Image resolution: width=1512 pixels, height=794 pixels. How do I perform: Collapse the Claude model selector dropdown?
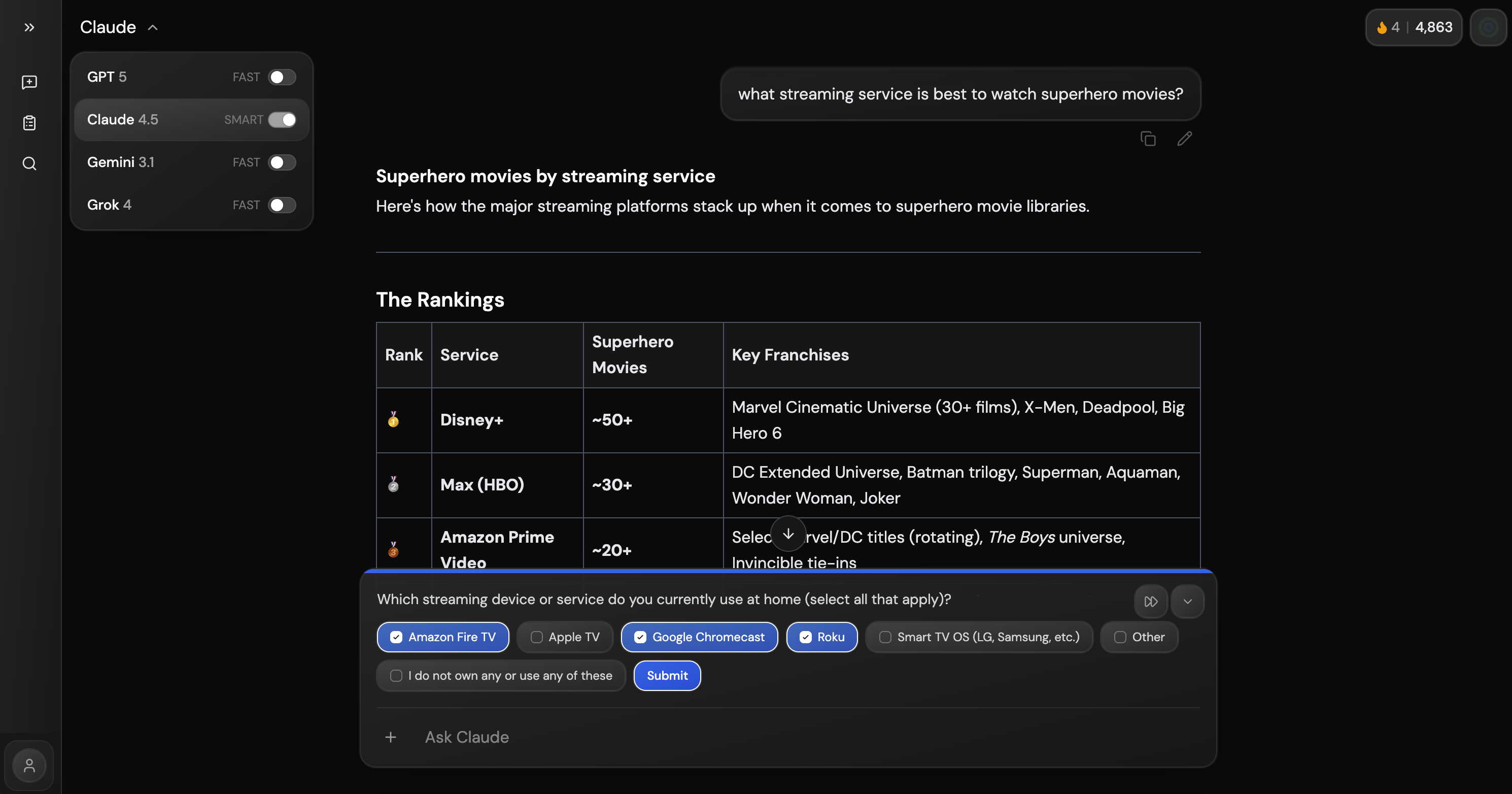pyautogui.click(x=119, y=27)
